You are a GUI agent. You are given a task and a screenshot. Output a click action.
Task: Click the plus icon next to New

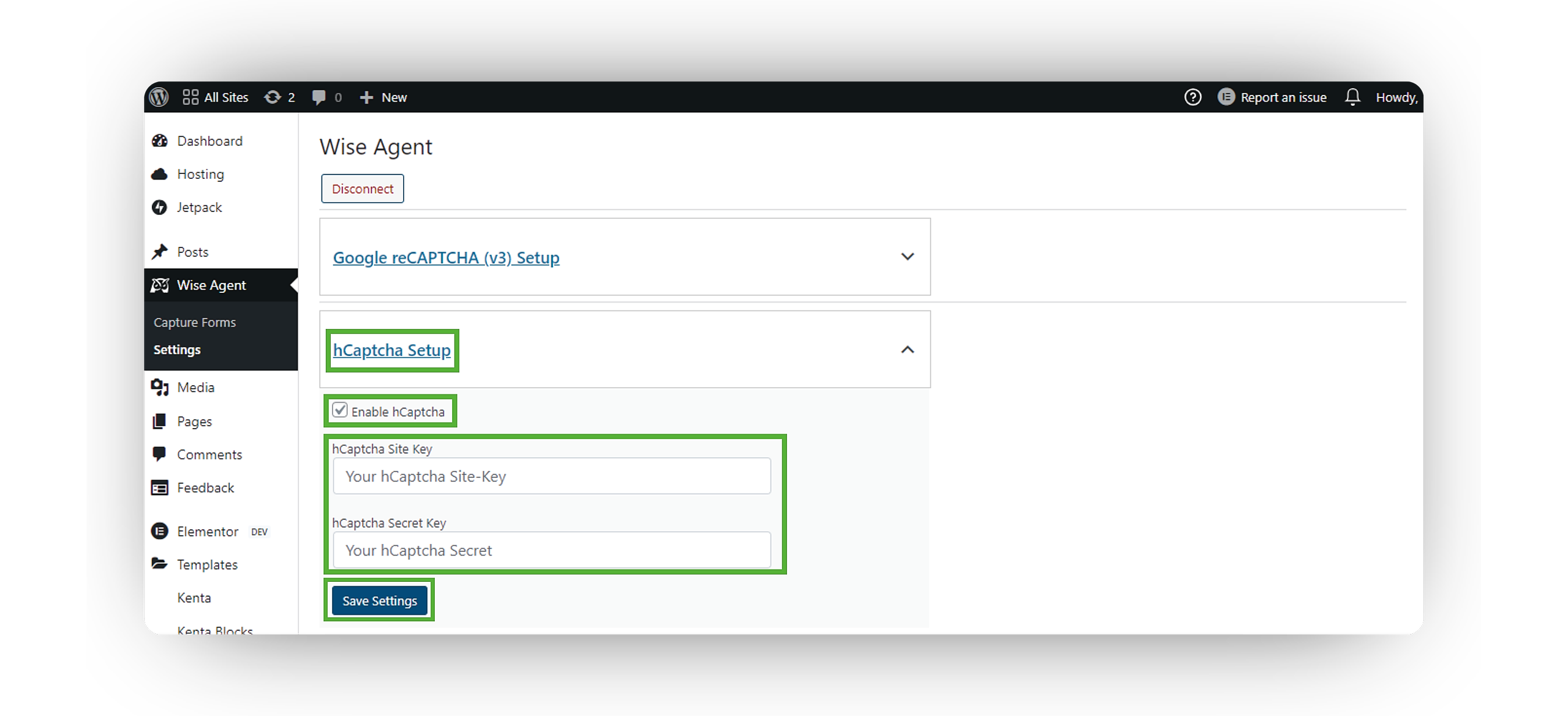point(366,97)
